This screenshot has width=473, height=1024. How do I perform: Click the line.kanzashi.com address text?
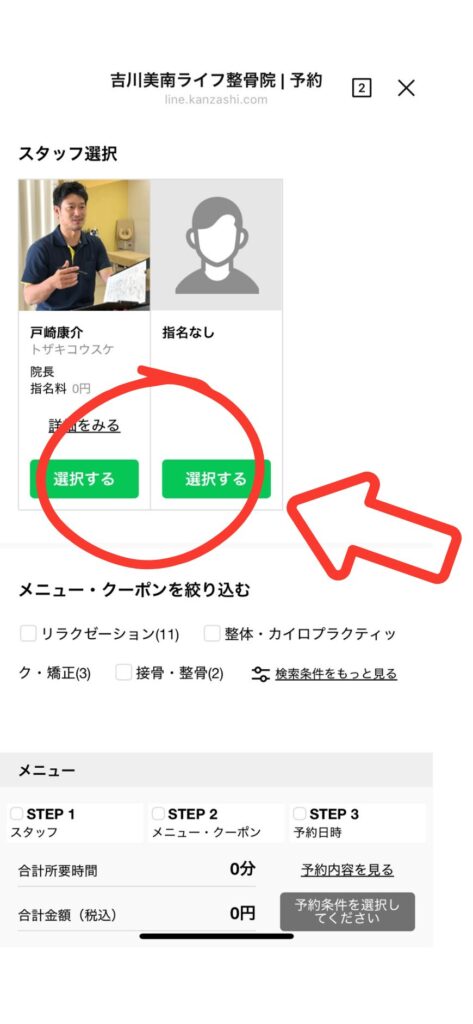pyautogui.click(x=216, y=100)
